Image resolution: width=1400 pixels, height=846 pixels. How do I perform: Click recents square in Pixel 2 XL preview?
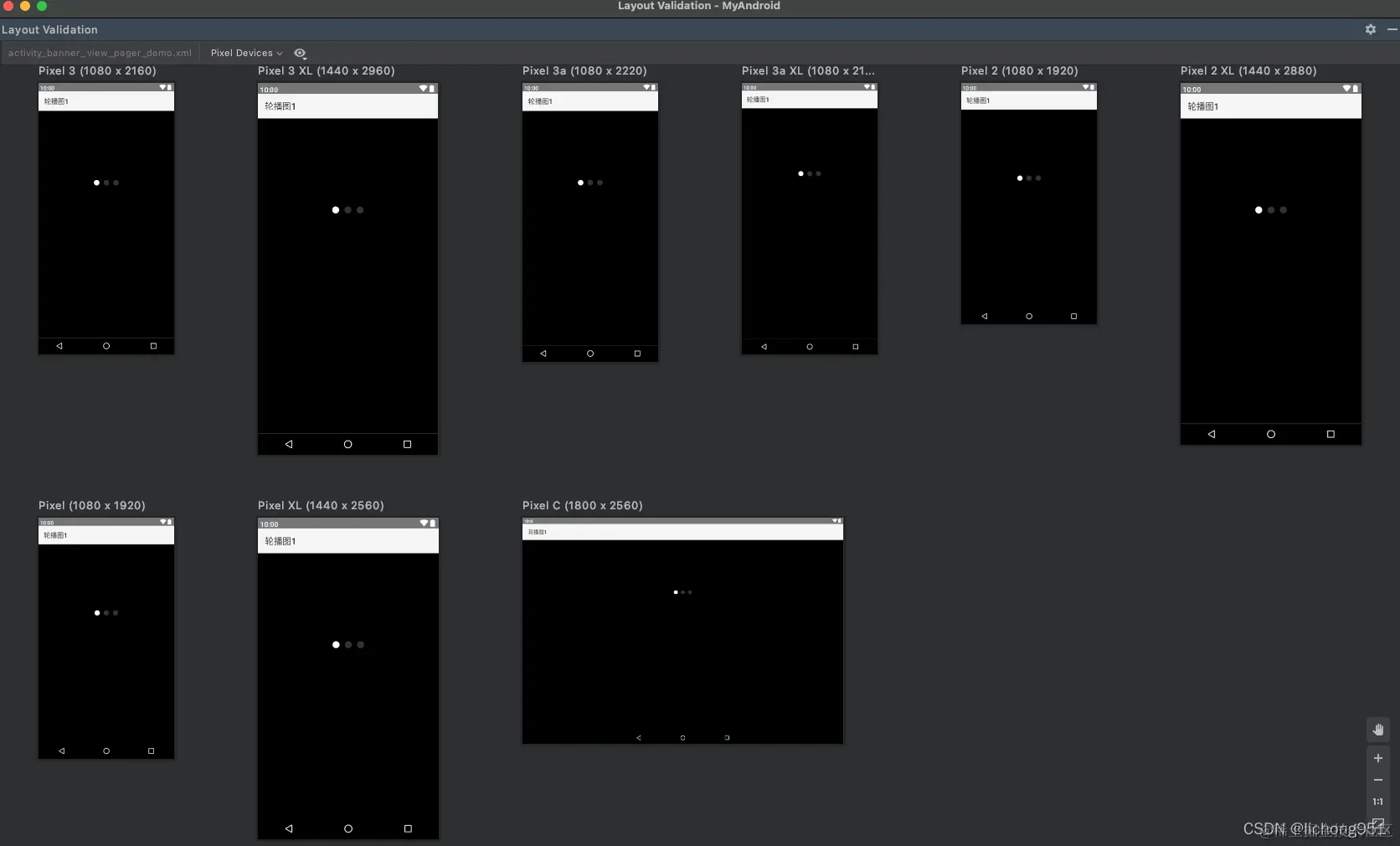(1331, 434)
